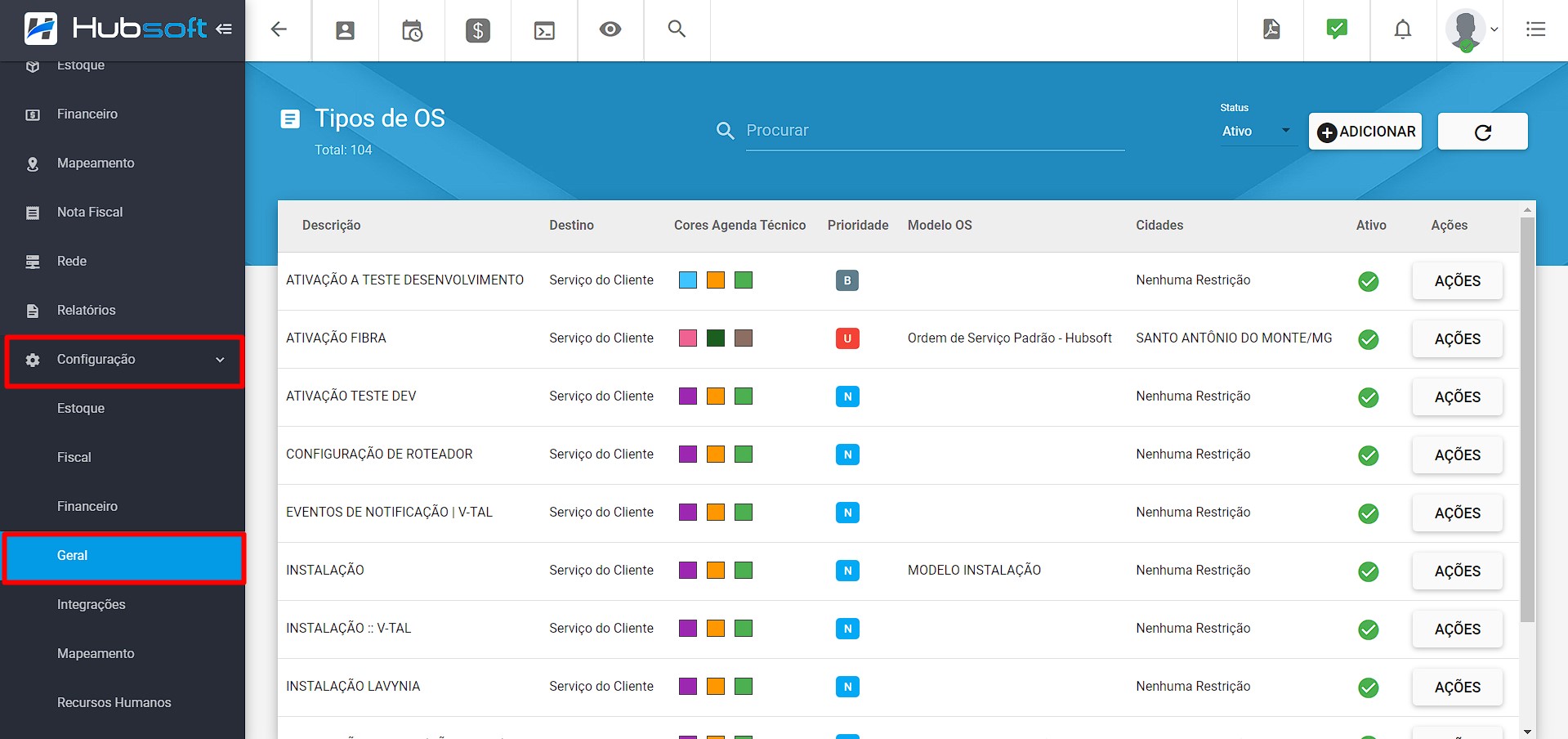Open the PDF document icon
1568x739 pixels.
pyautogui.click(x=1271, y=29)
